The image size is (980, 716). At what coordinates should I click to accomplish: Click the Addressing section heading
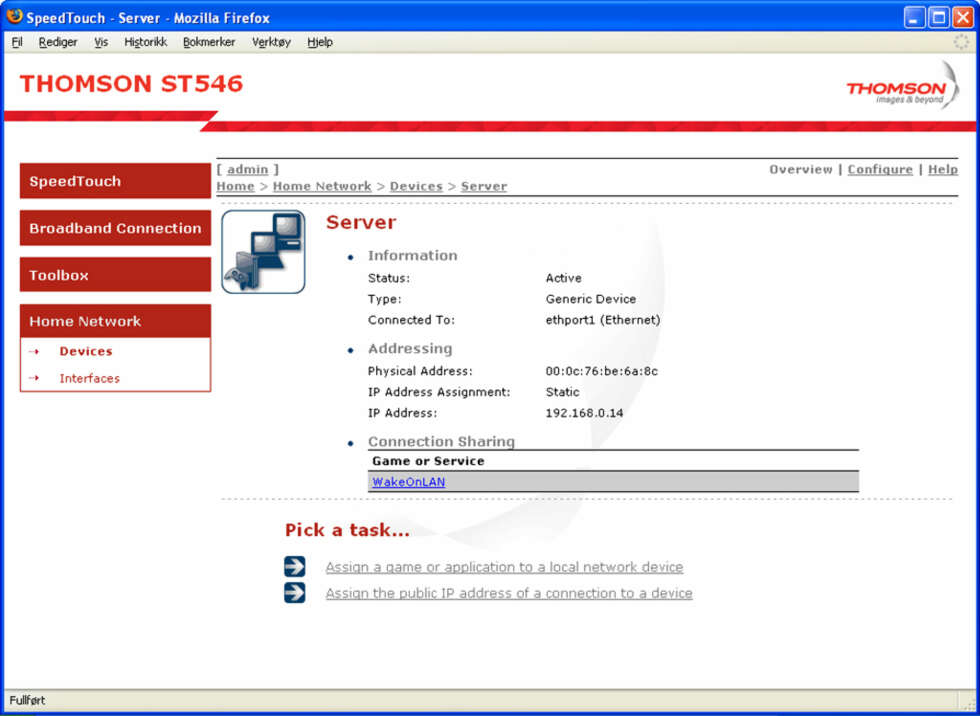[410, 348]
